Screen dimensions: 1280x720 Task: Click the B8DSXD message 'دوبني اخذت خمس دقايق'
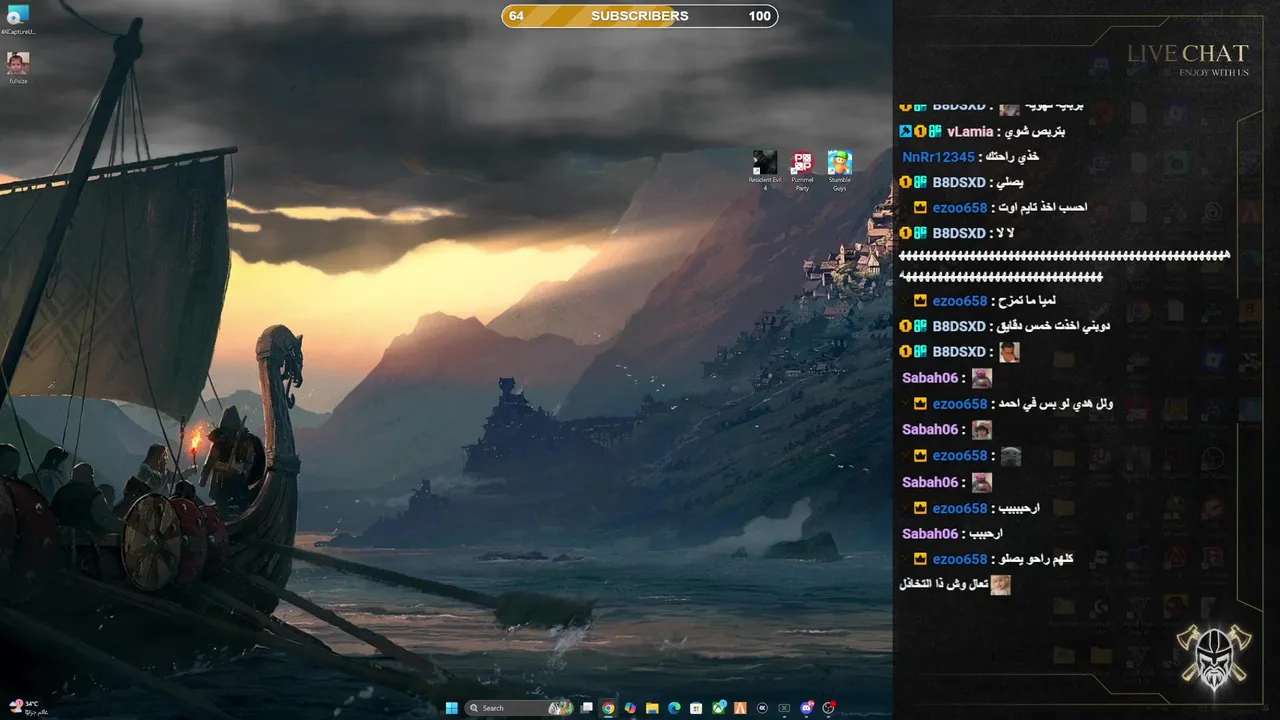tap(1054, 326)
